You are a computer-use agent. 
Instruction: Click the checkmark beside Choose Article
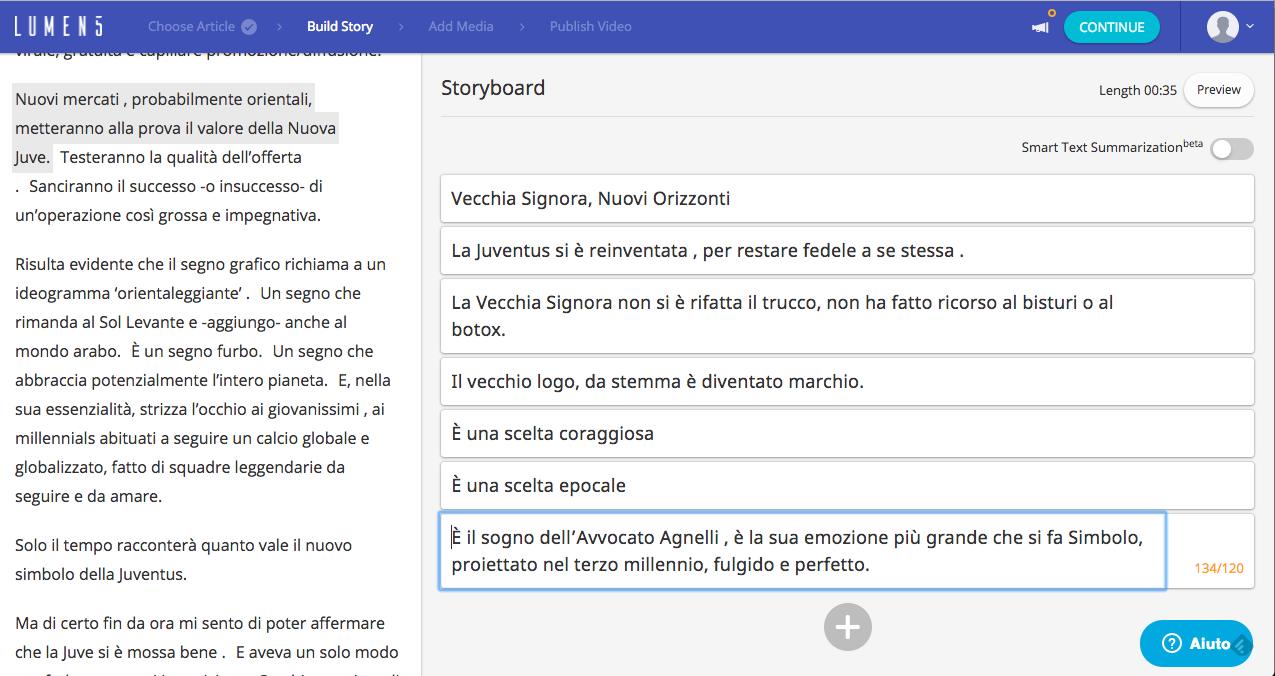click(x=249, y=27)
